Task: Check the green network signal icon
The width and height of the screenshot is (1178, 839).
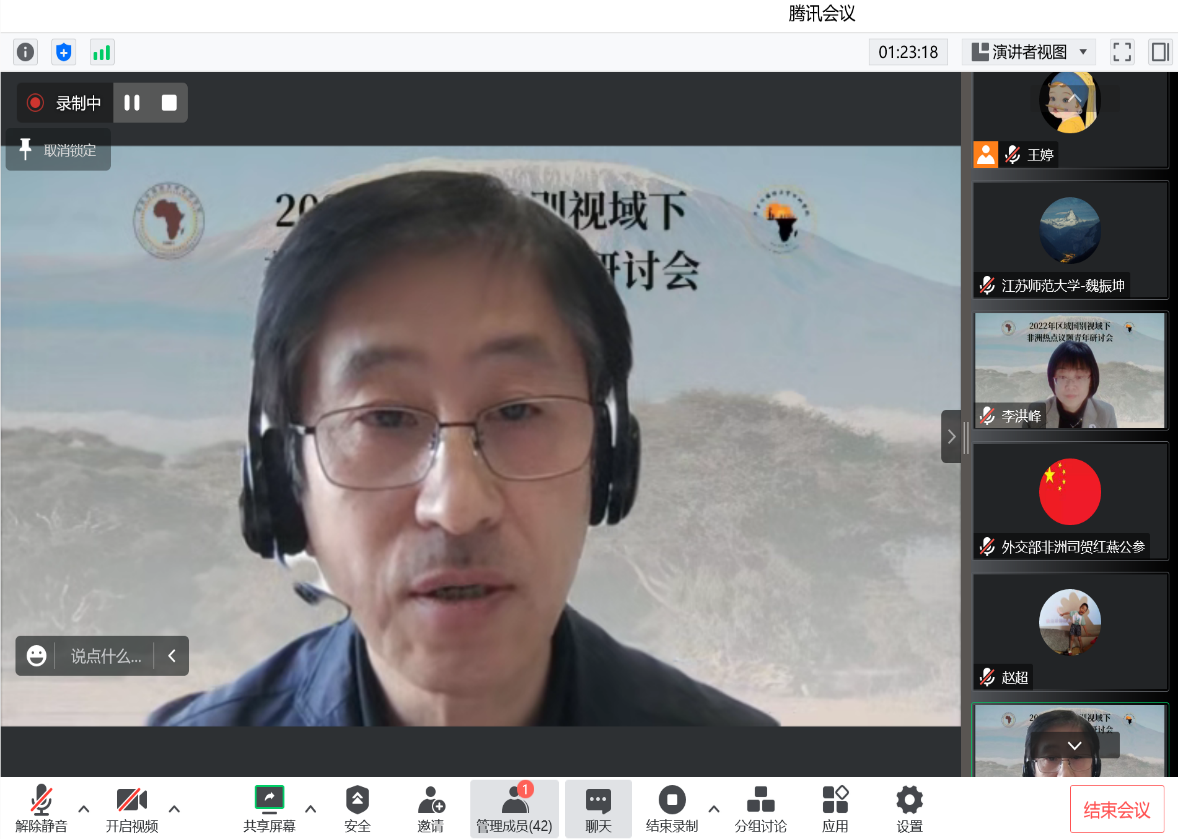Action: 102,52
